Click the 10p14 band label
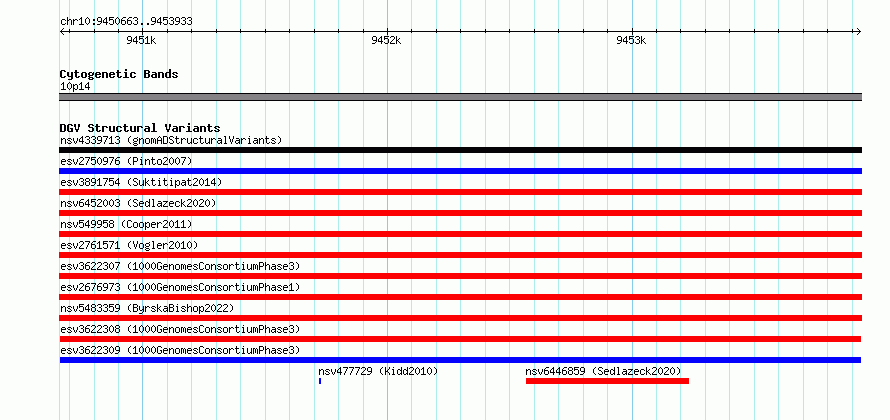 click(75, 87)
